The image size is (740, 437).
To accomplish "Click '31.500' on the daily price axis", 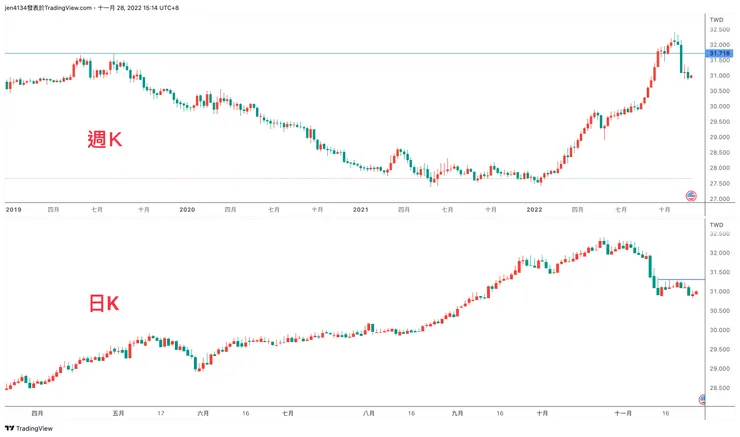I will tap(720, 272).
